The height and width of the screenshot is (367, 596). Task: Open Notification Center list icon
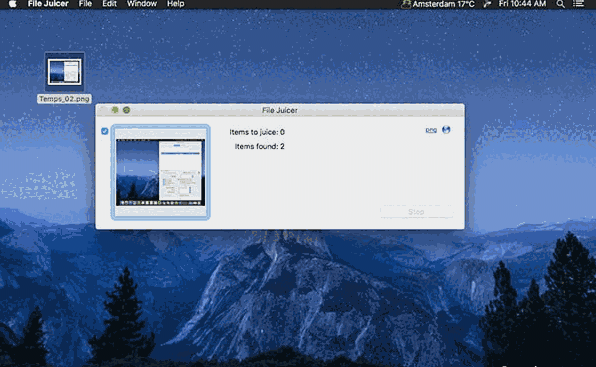(x=579, y=4)
